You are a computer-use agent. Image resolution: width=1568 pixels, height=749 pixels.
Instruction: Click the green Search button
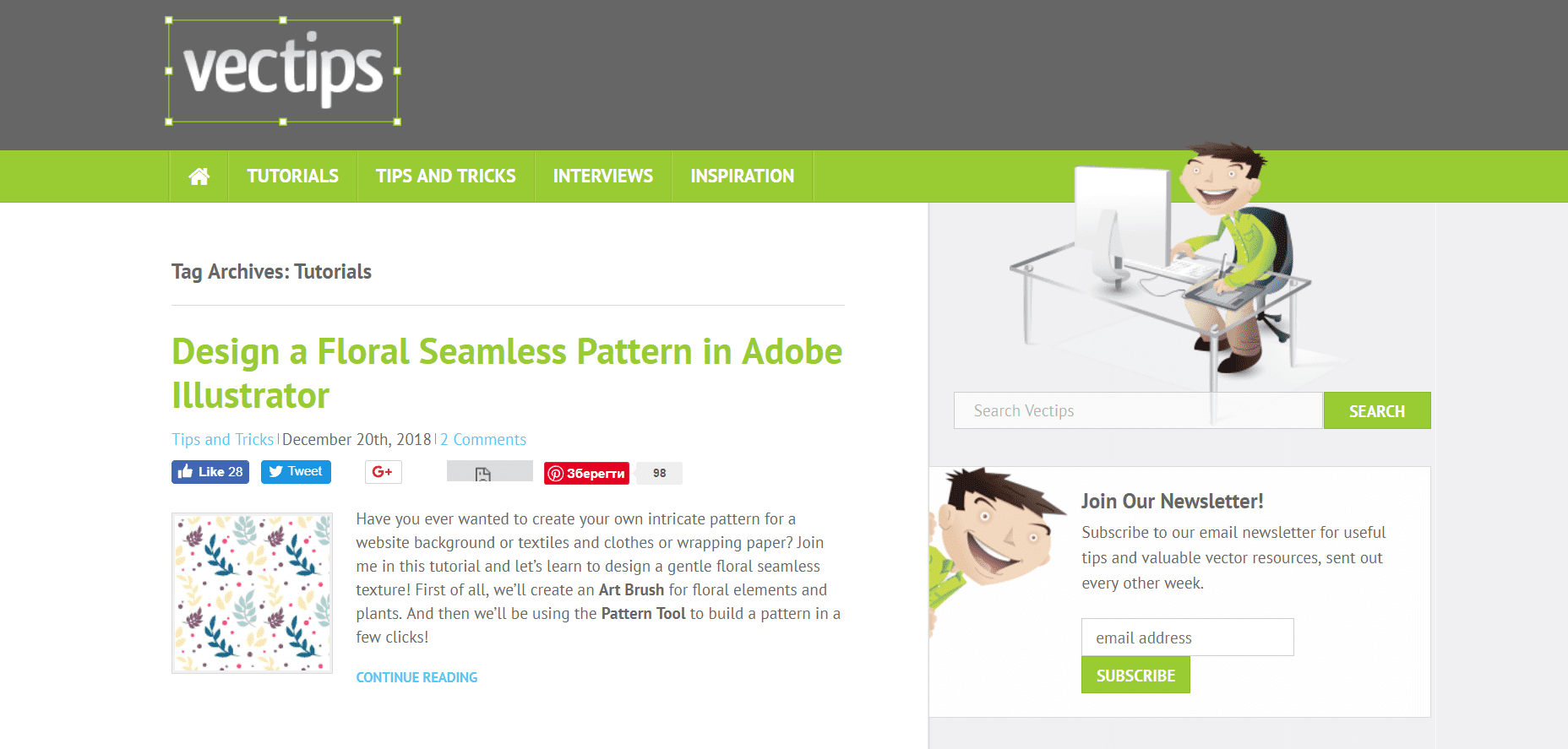1377,410
